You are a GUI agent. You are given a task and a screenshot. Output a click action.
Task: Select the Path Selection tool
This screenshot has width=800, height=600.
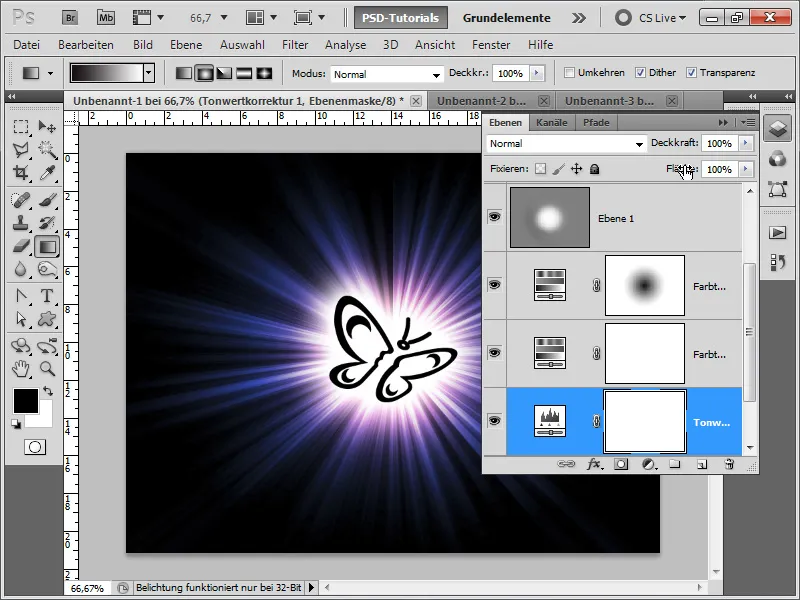click(x=21, y=319)
